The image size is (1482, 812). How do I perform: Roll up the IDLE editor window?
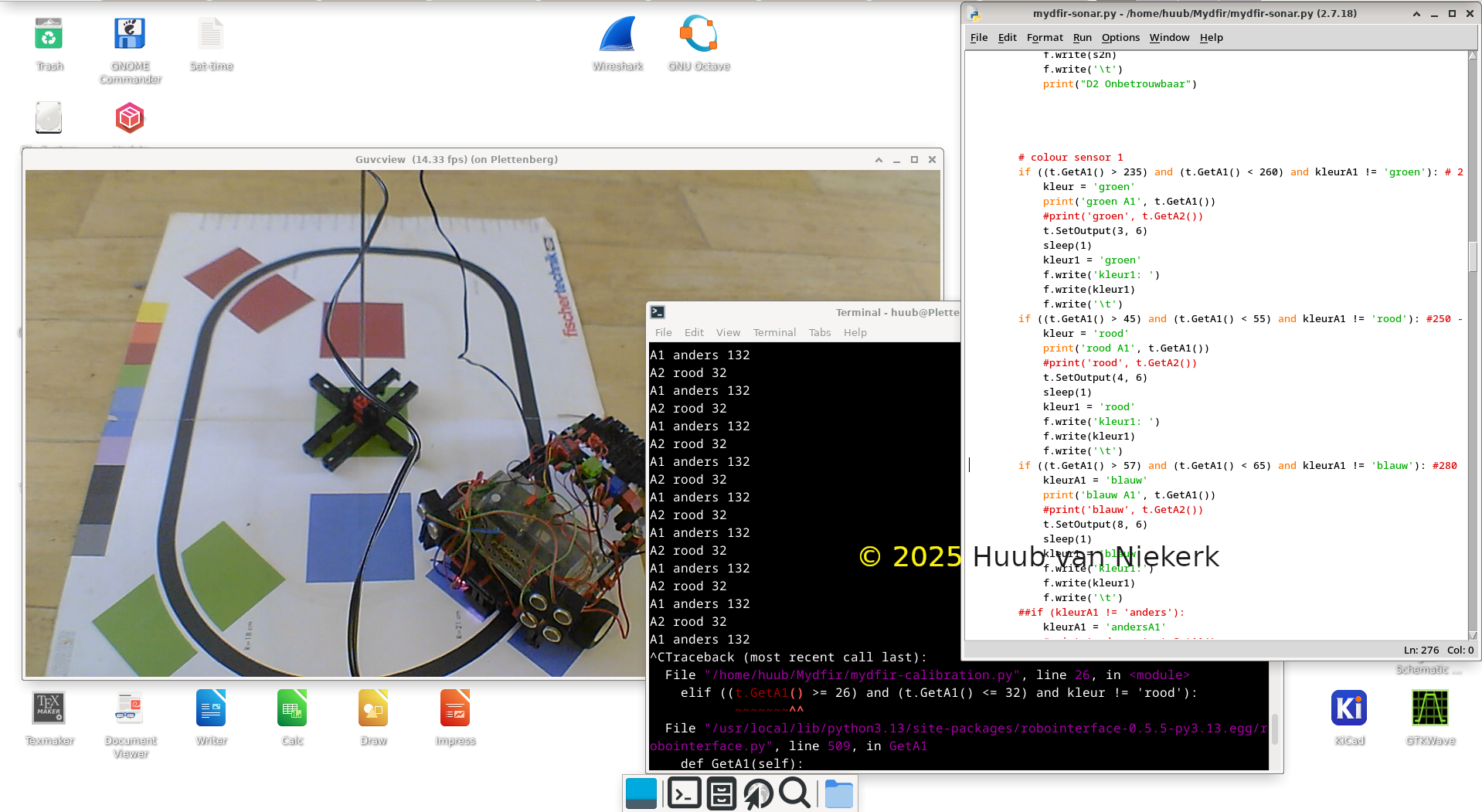1416,14
